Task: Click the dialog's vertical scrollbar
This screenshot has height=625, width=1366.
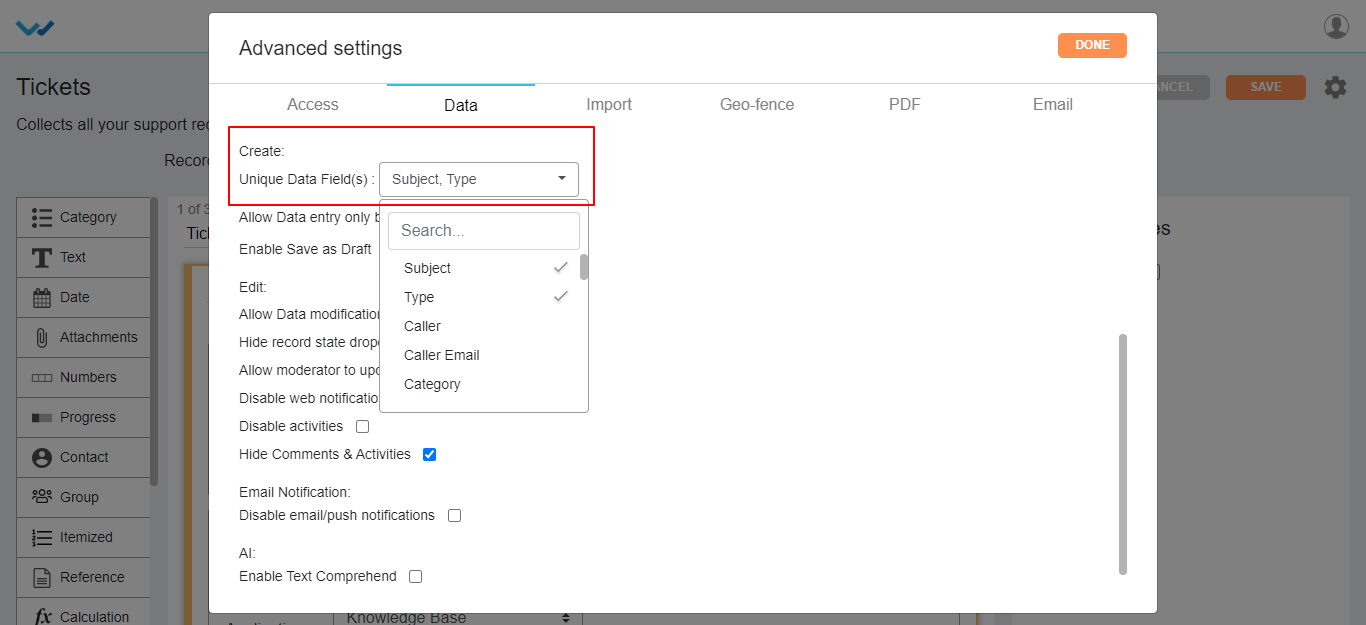Action: [1123, 454]
